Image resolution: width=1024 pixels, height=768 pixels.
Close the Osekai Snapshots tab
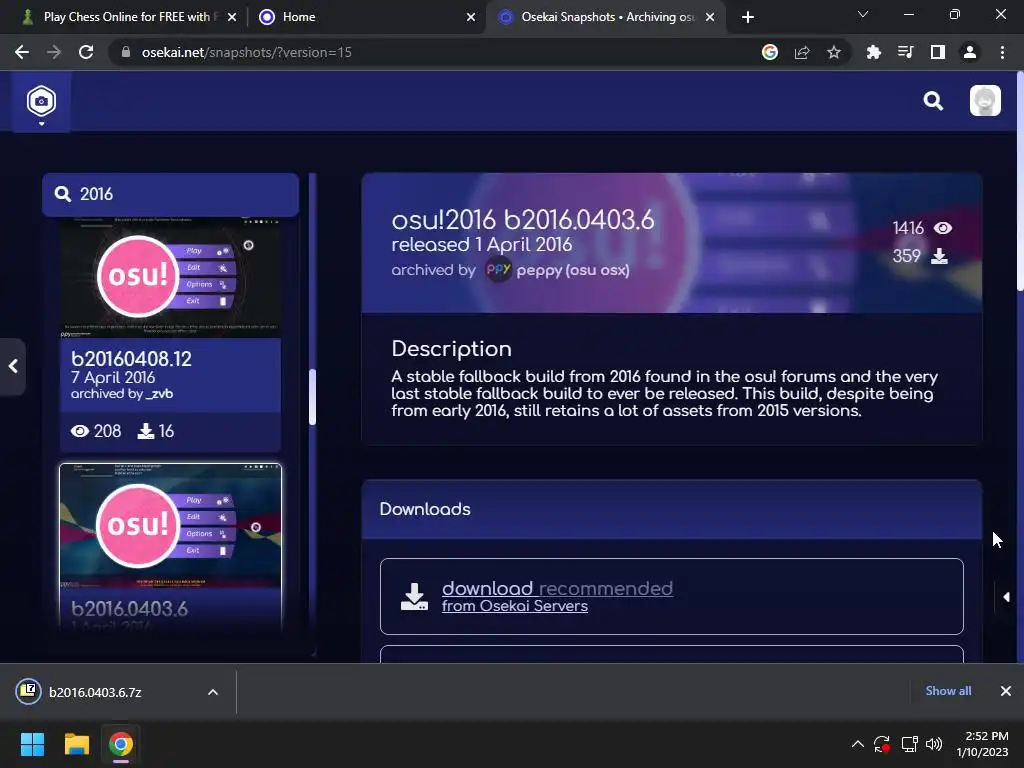click(710, 17)
